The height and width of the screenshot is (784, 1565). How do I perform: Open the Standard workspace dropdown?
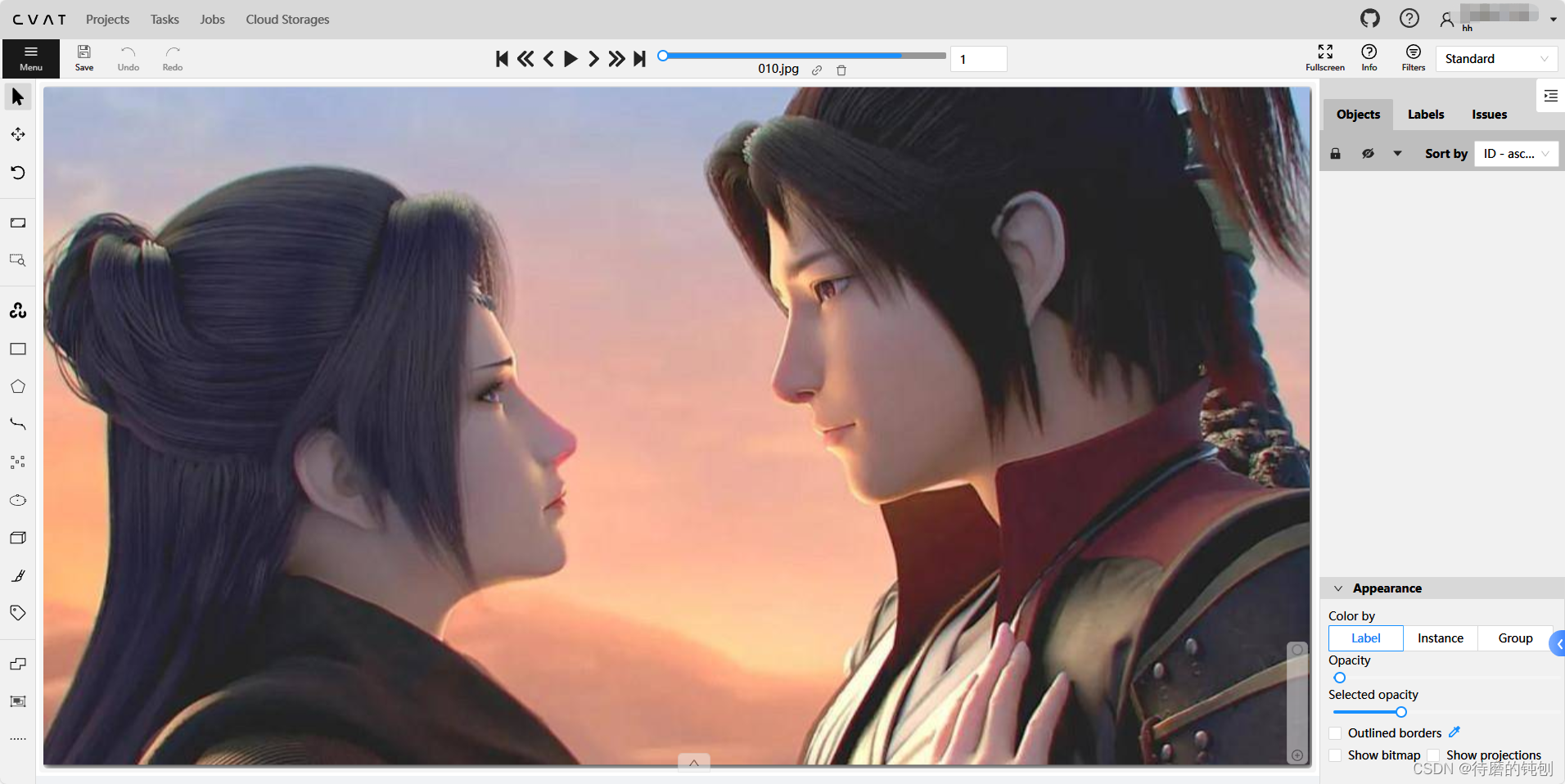click(1496, 59)
